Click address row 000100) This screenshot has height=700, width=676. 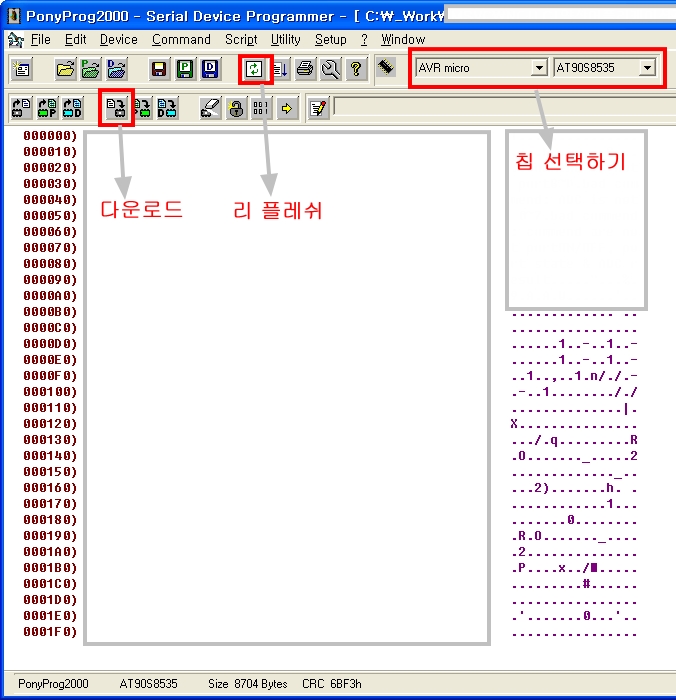(50, 392)
